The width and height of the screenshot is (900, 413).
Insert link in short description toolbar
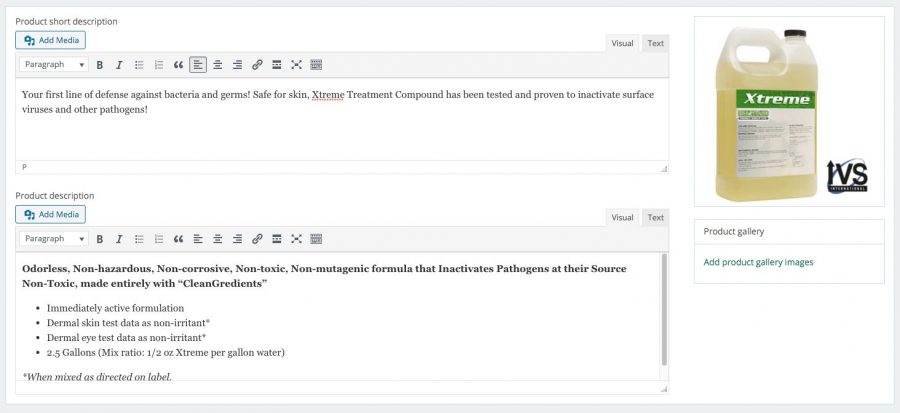coord(257,65)
